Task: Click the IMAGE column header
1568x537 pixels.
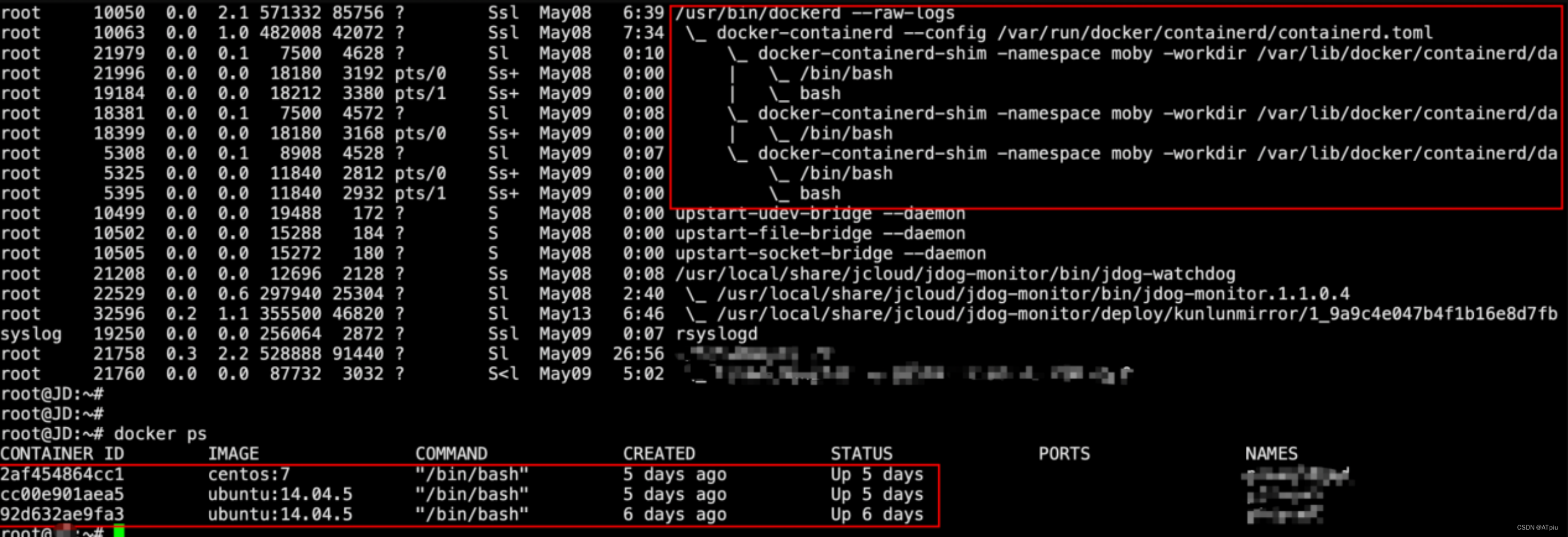Action: pos(233,454)
